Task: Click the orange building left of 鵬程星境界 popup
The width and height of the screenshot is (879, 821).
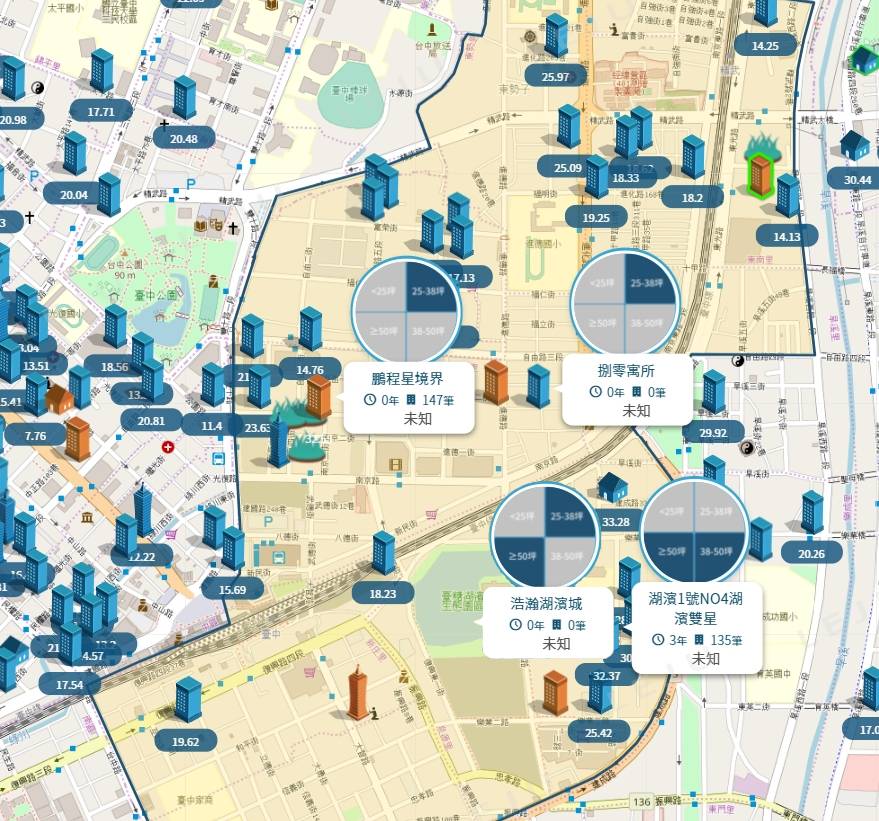Action: click(318, 397)
